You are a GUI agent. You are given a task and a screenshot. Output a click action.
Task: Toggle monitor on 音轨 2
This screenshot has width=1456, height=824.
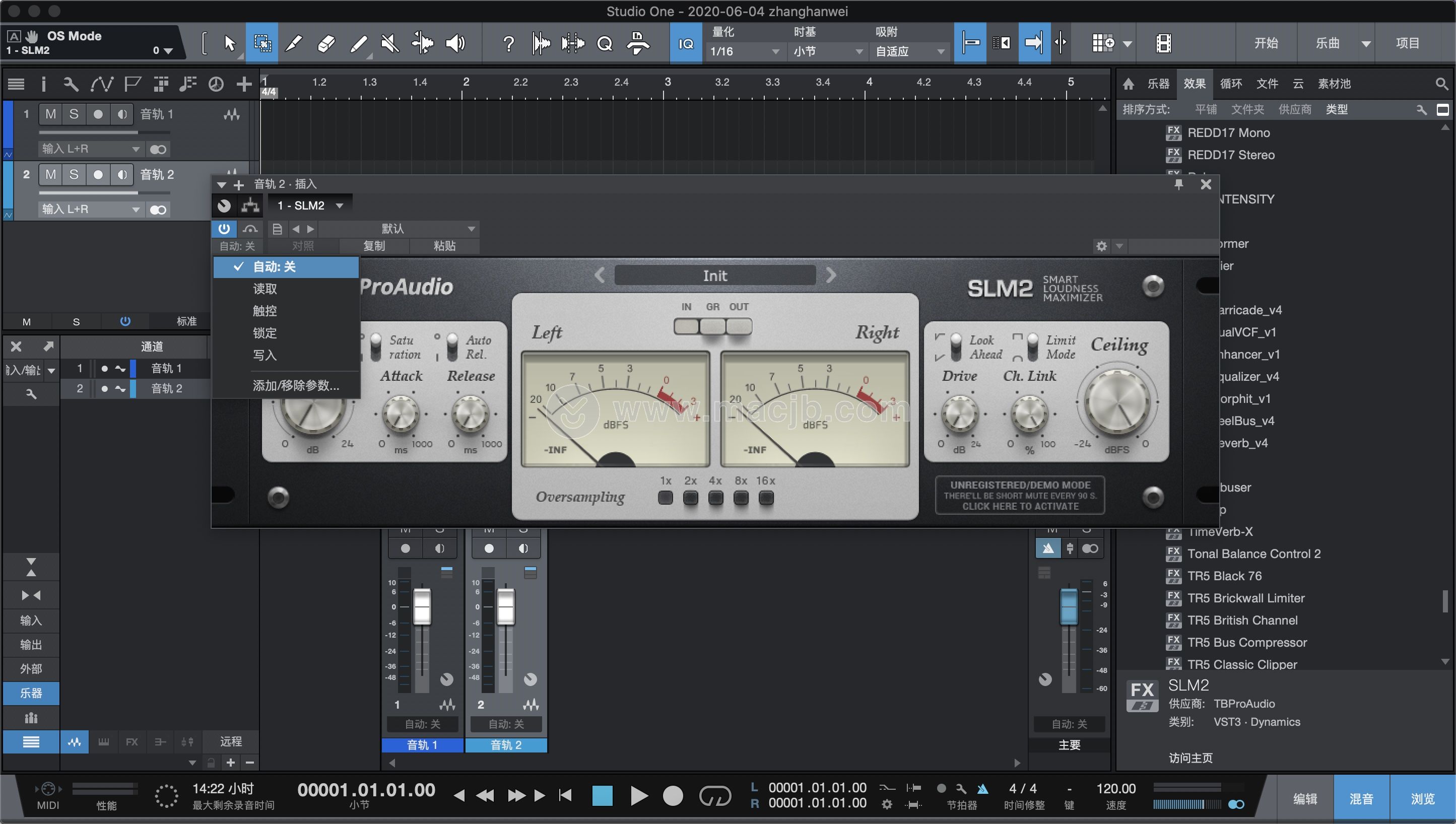(122, 174)
